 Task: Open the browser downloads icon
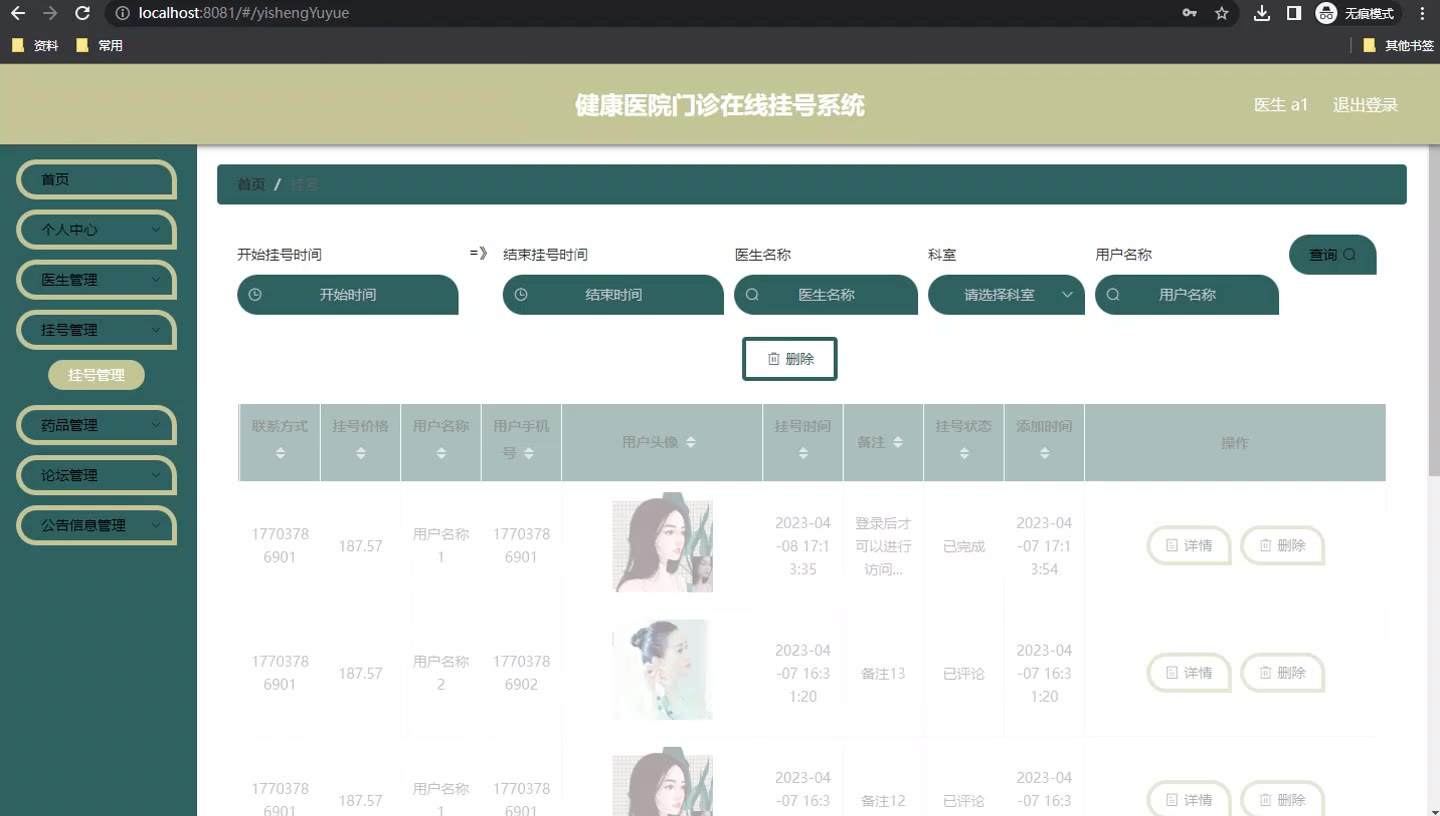tap(1262, 13)
